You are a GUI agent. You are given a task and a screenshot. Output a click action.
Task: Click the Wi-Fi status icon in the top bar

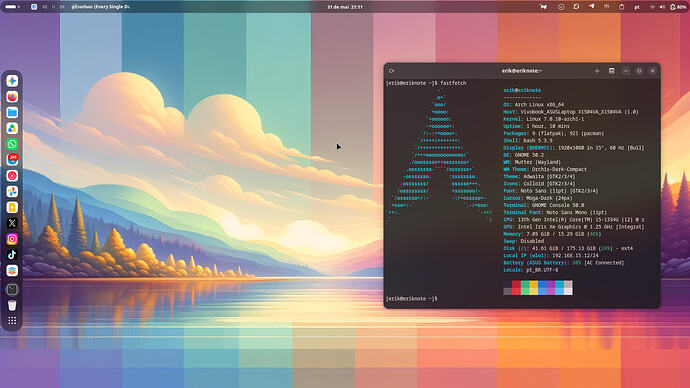(652, 7)
